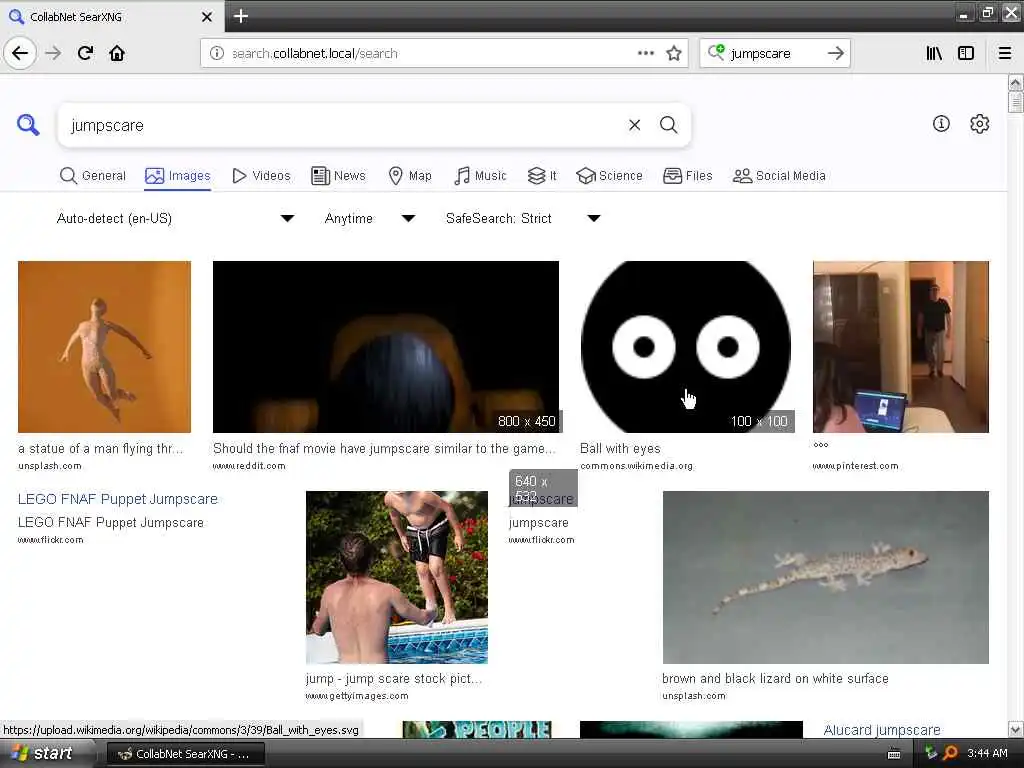Open the Alucard jumpscare link
The width and height of the screenshot is (1024, 768).
[882, 729]
